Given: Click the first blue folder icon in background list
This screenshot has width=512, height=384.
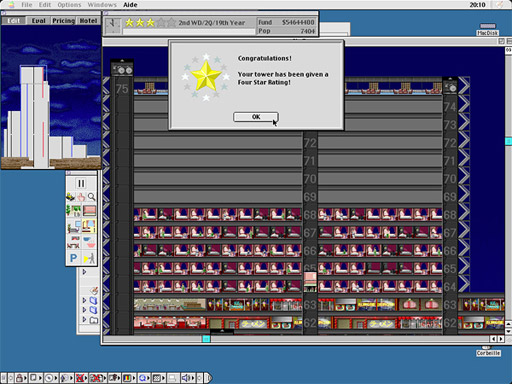Looking at the screenshot, I should tap(94, 301).
